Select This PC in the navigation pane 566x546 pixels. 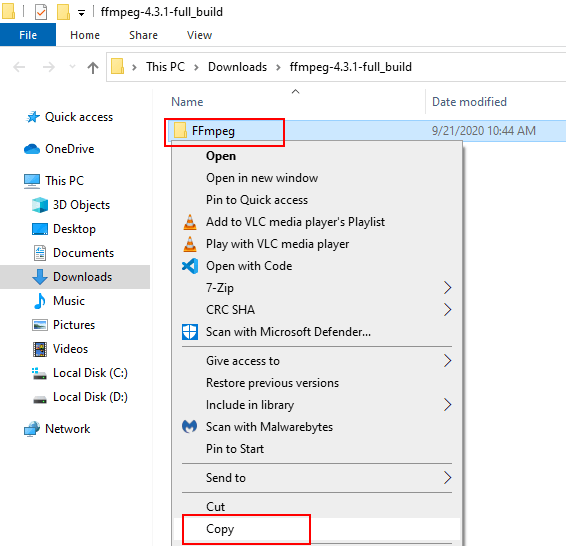(64, 180)
